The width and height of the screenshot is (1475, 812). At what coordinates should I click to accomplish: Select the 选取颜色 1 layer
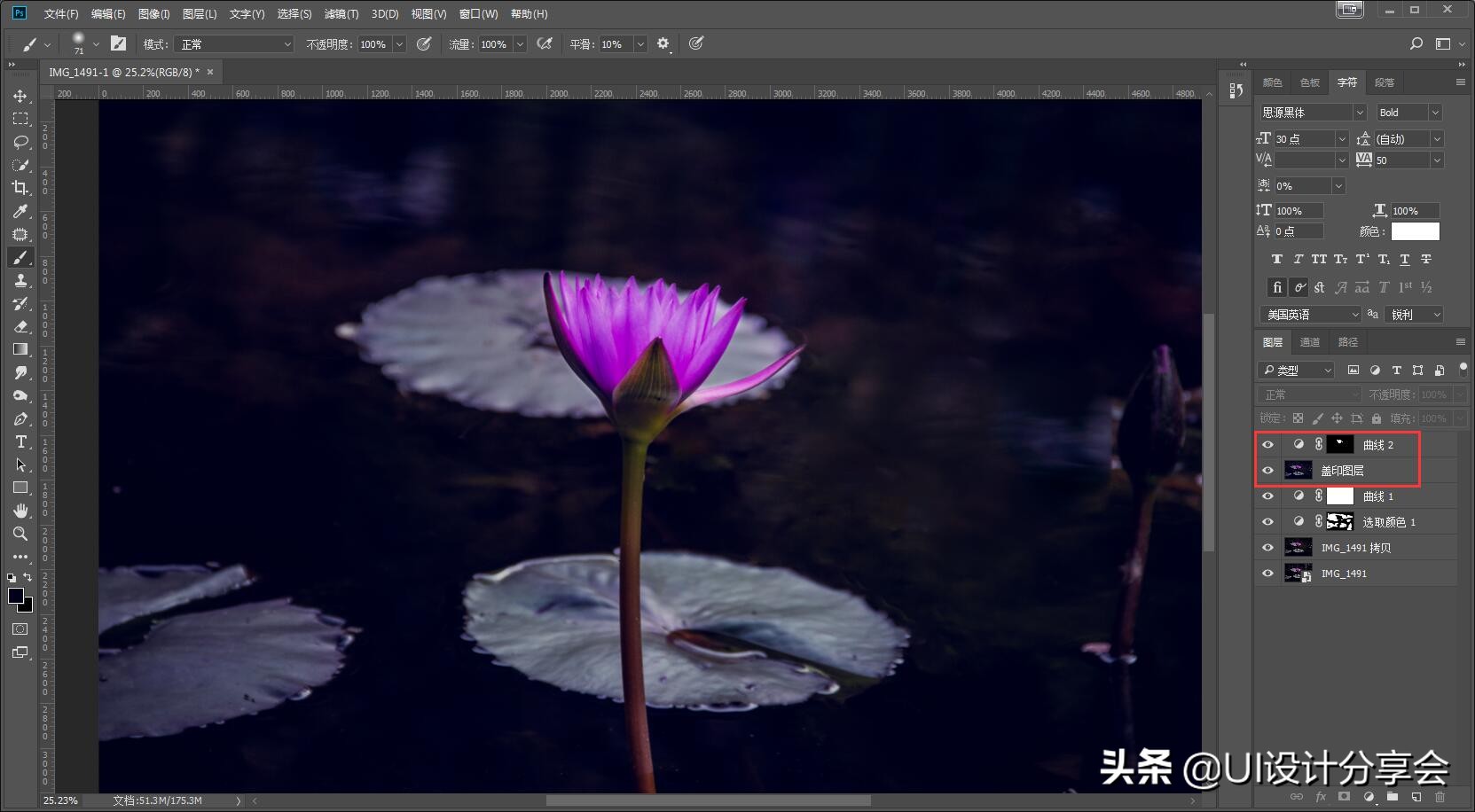click(1388, 522)
